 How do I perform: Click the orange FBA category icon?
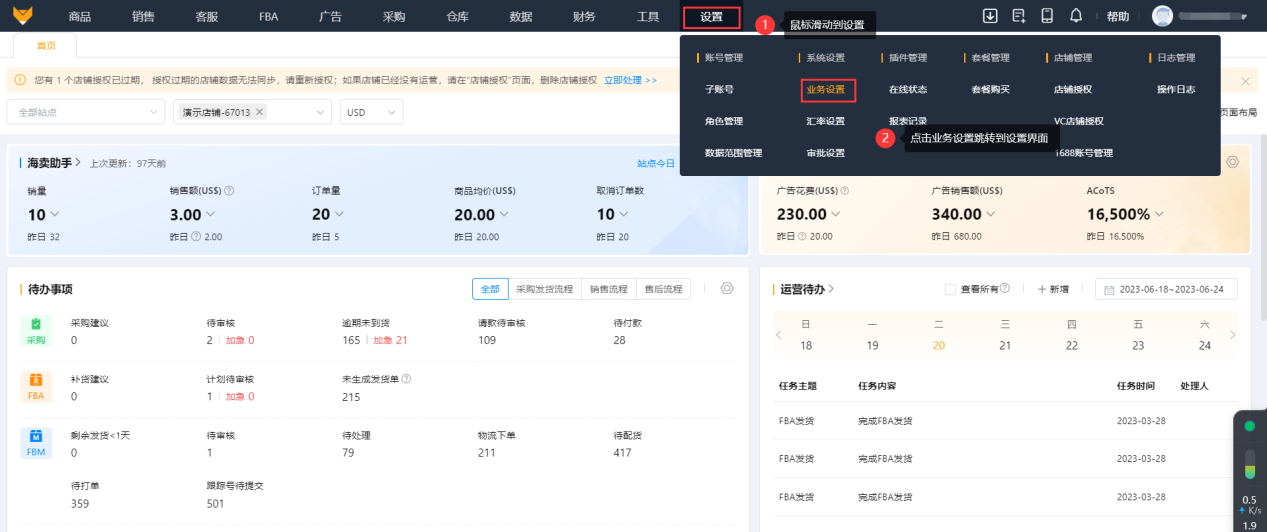36,387
